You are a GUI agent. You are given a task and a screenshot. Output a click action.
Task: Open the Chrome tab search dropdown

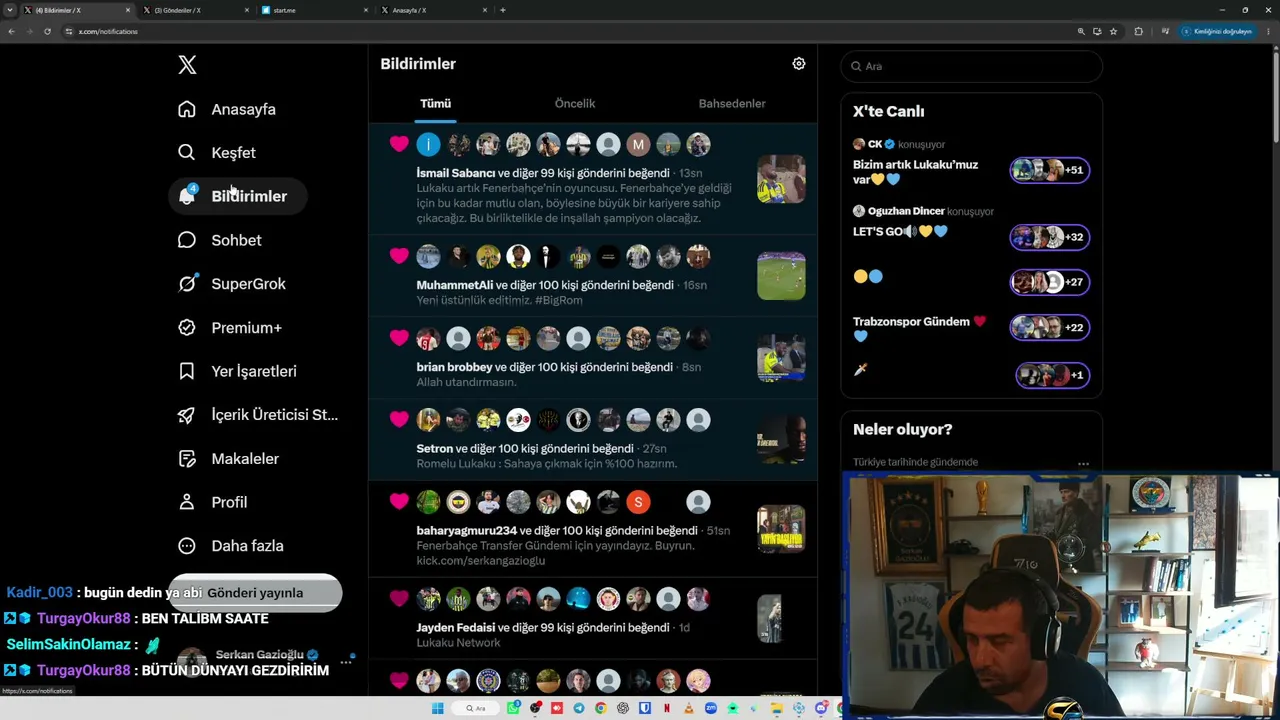(x=11, y=10)
